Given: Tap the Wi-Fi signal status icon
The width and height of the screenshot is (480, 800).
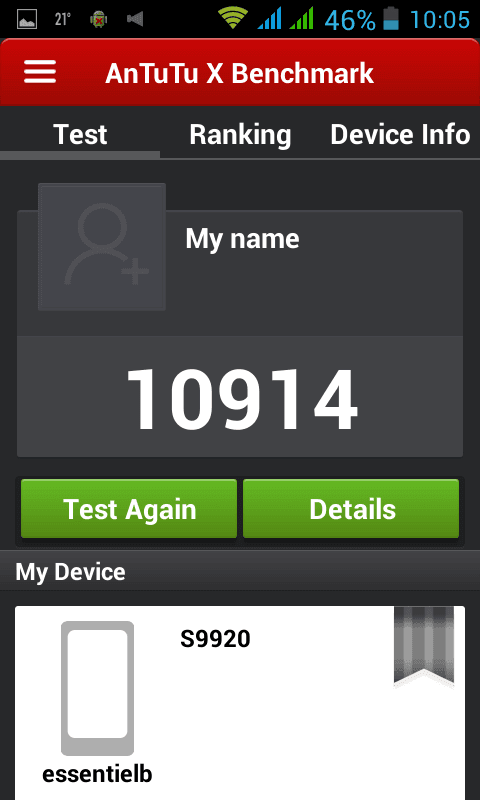Looking at the screenshot, I should tap(233, 19).
